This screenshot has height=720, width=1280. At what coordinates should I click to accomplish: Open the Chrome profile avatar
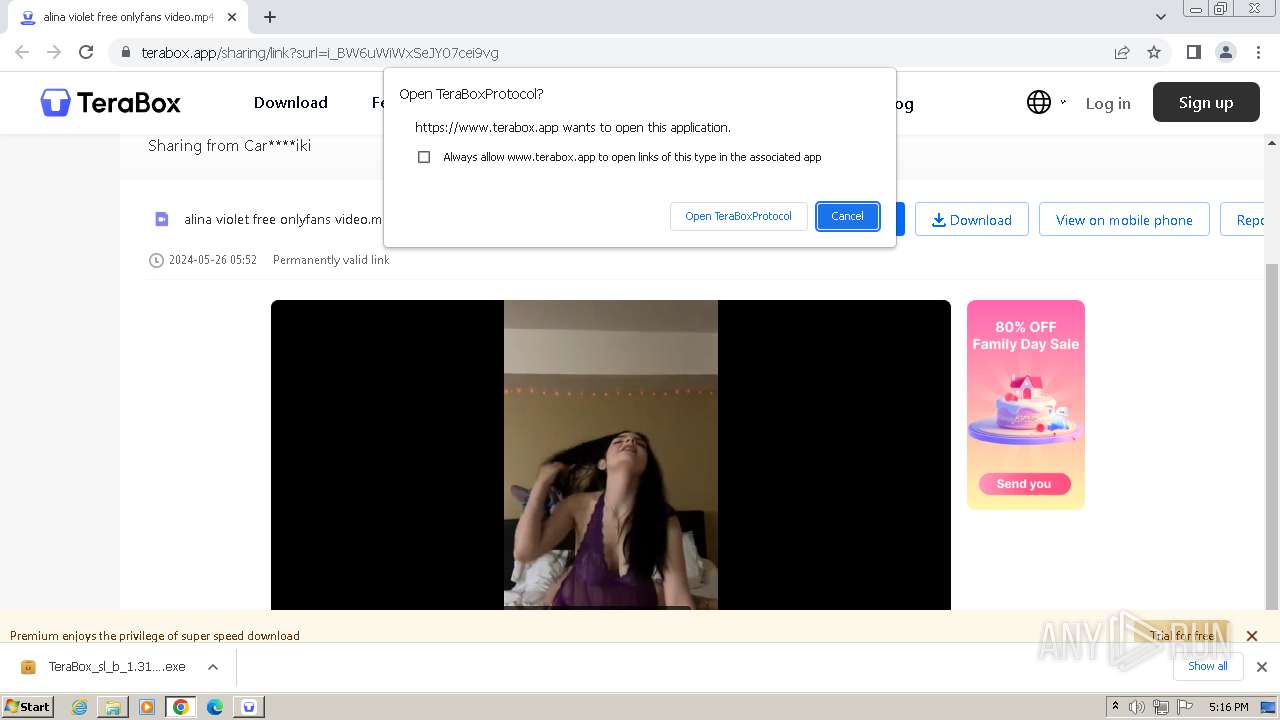pos(1225,52)
